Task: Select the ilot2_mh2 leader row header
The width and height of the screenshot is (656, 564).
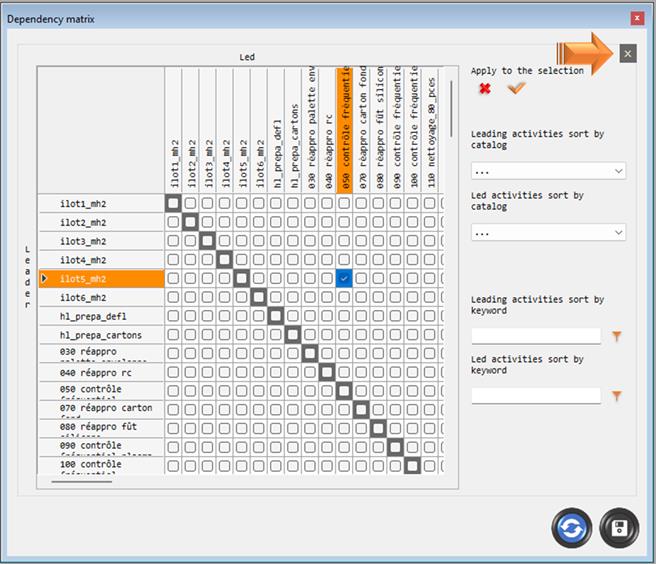Action: [x=101, y=223]
